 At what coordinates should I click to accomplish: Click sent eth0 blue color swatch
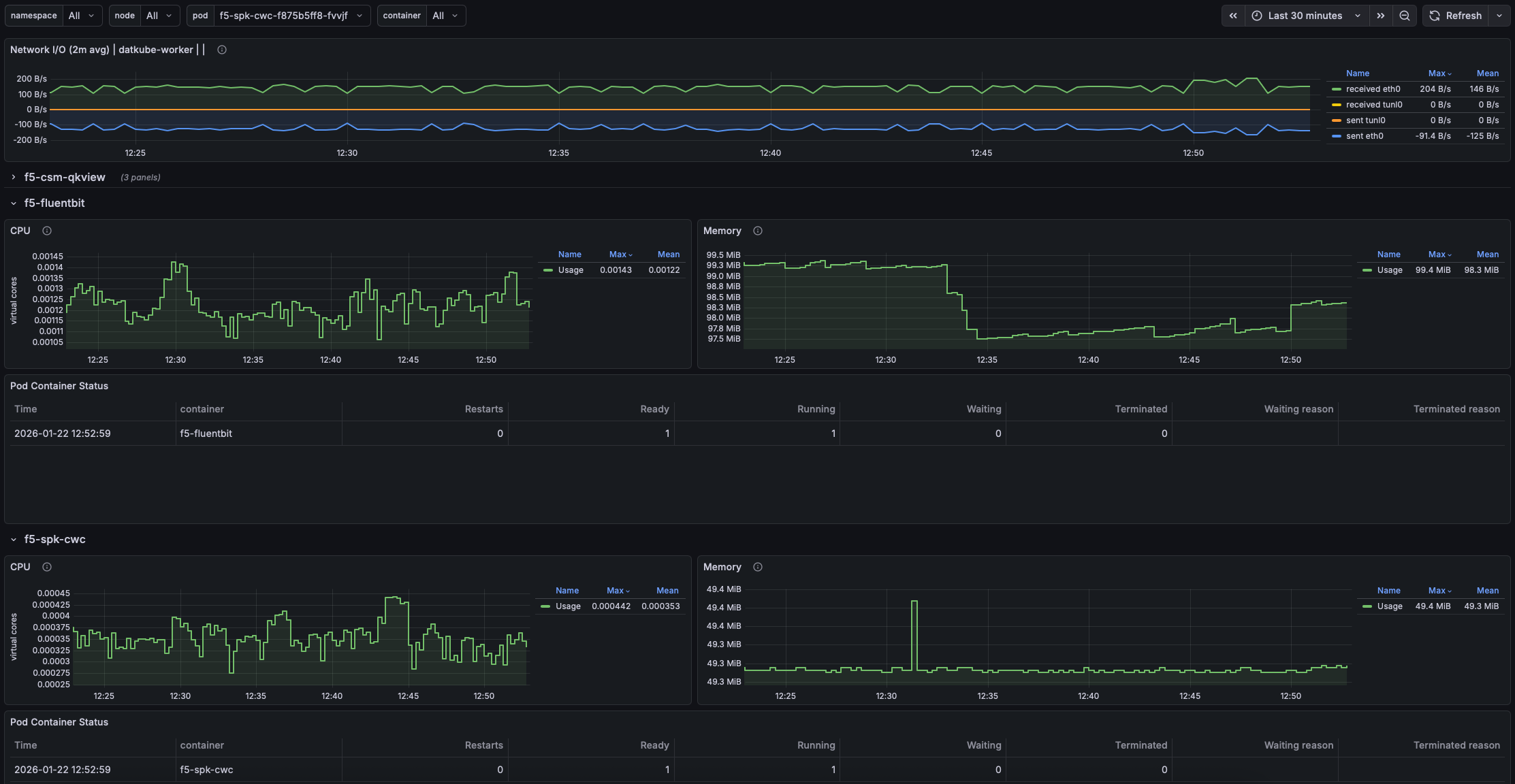(x=1337, y=136)
